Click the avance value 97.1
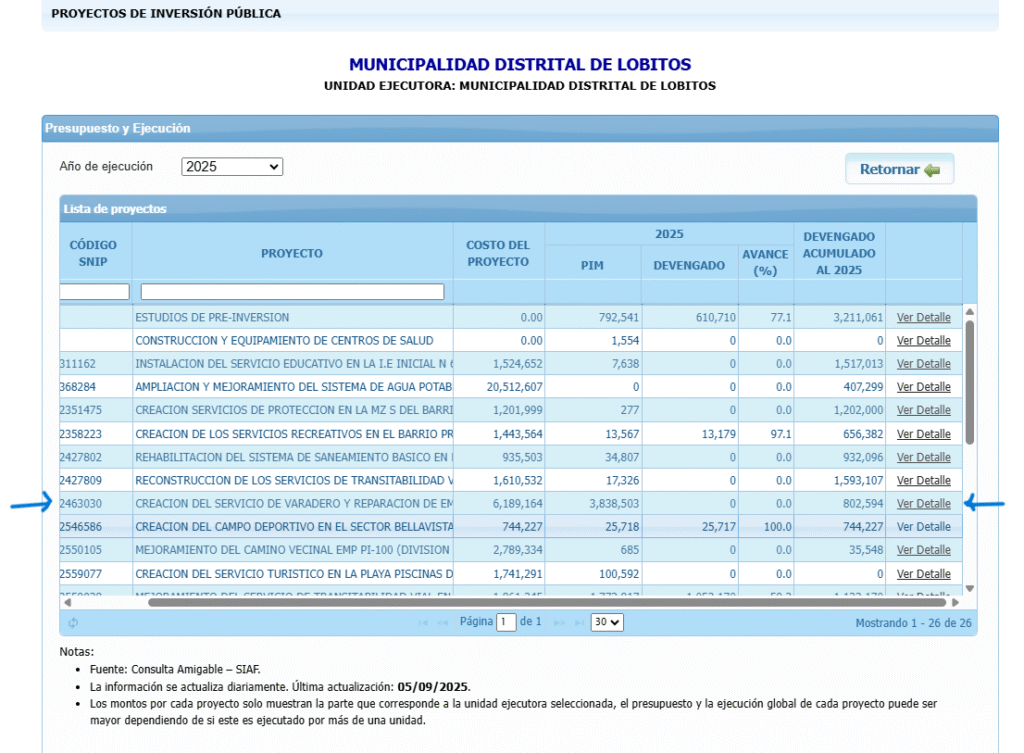The image size is (1024, 753). (x=780, y=434)
